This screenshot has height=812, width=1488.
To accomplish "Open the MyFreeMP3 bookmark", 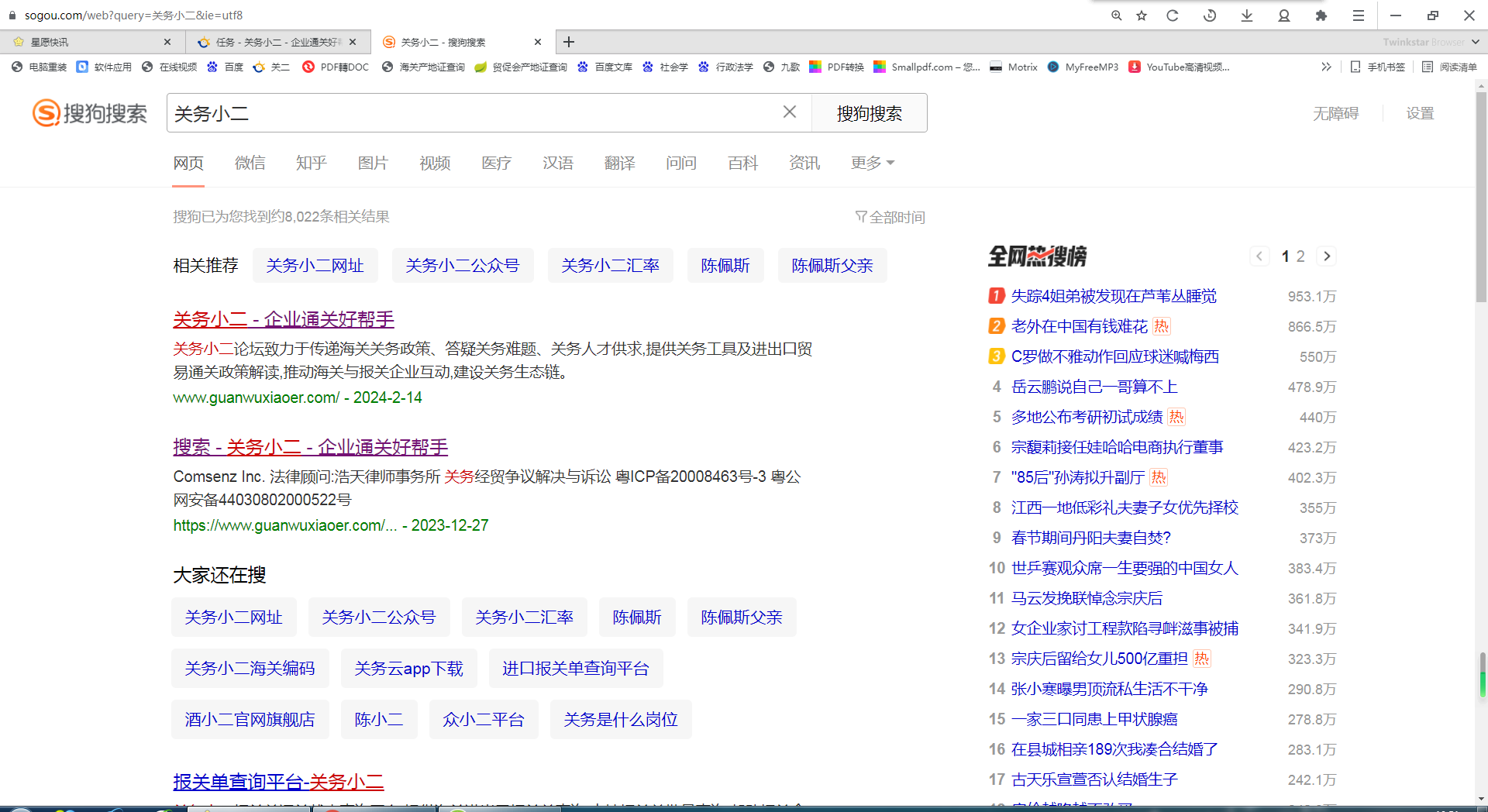I will click(x=1083, y=67).
